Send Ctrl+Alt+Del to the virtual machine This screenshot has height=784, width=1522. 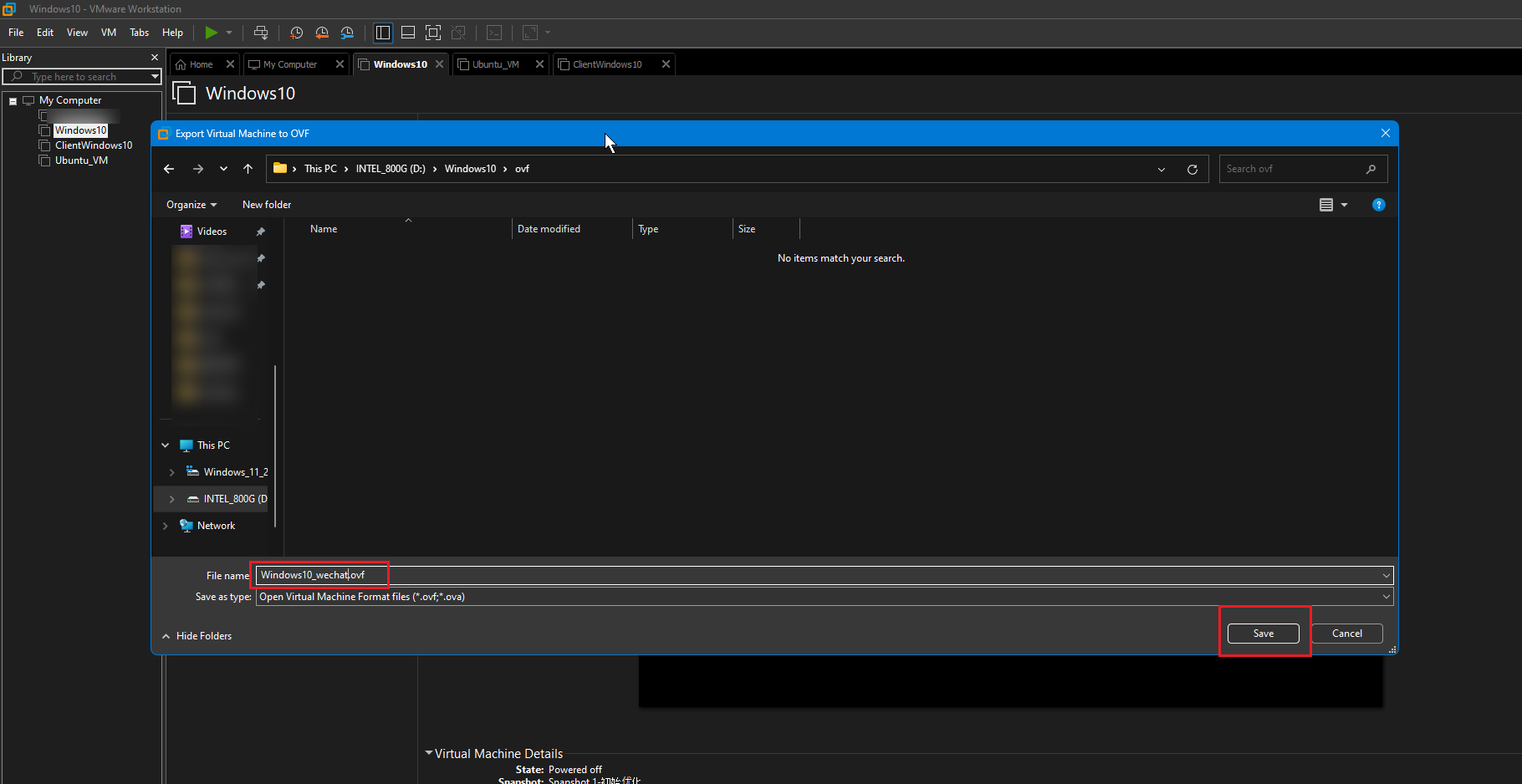tap(261, 33)
